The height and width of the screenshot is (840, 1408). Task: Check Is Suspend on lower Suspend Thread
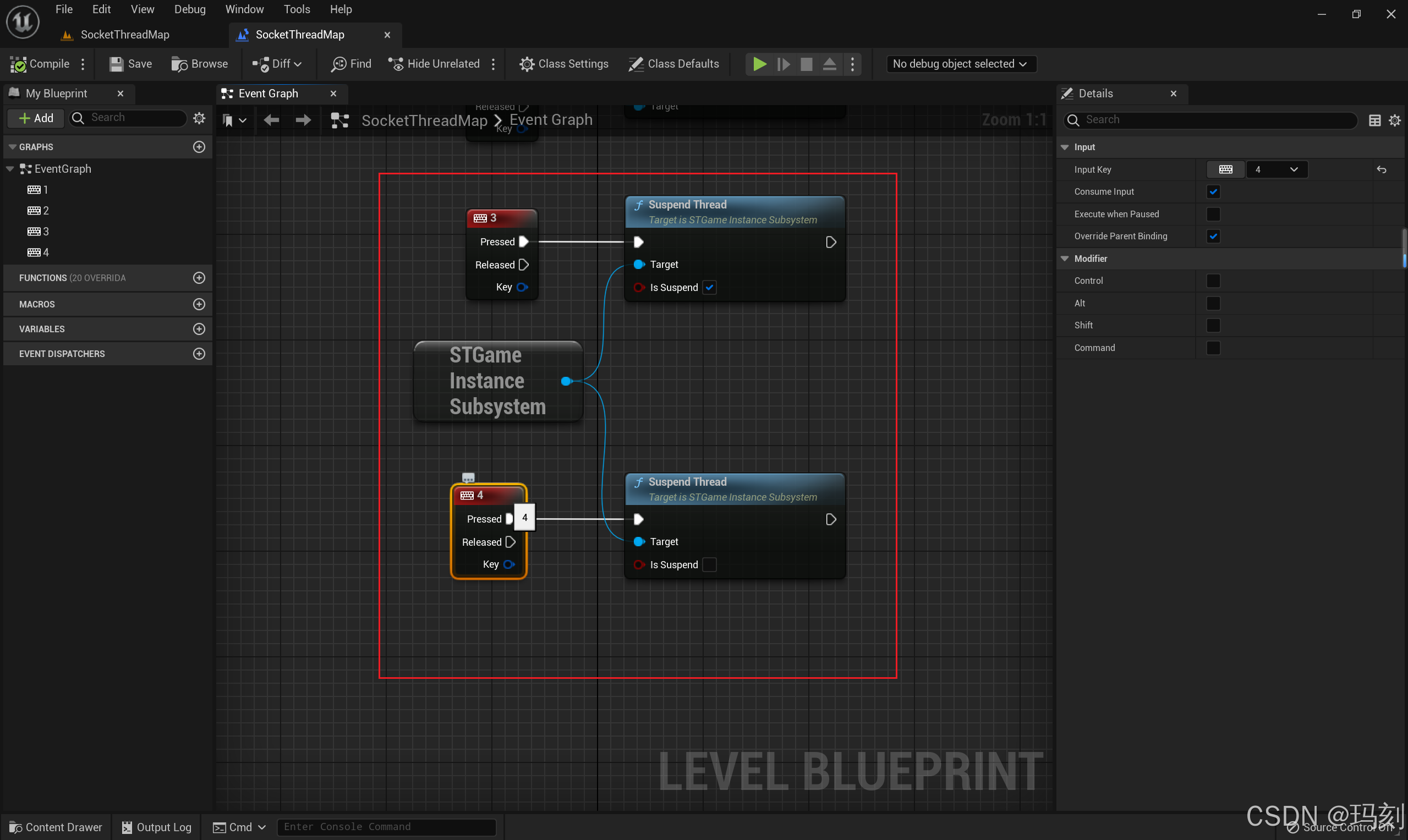pos(709,564)
